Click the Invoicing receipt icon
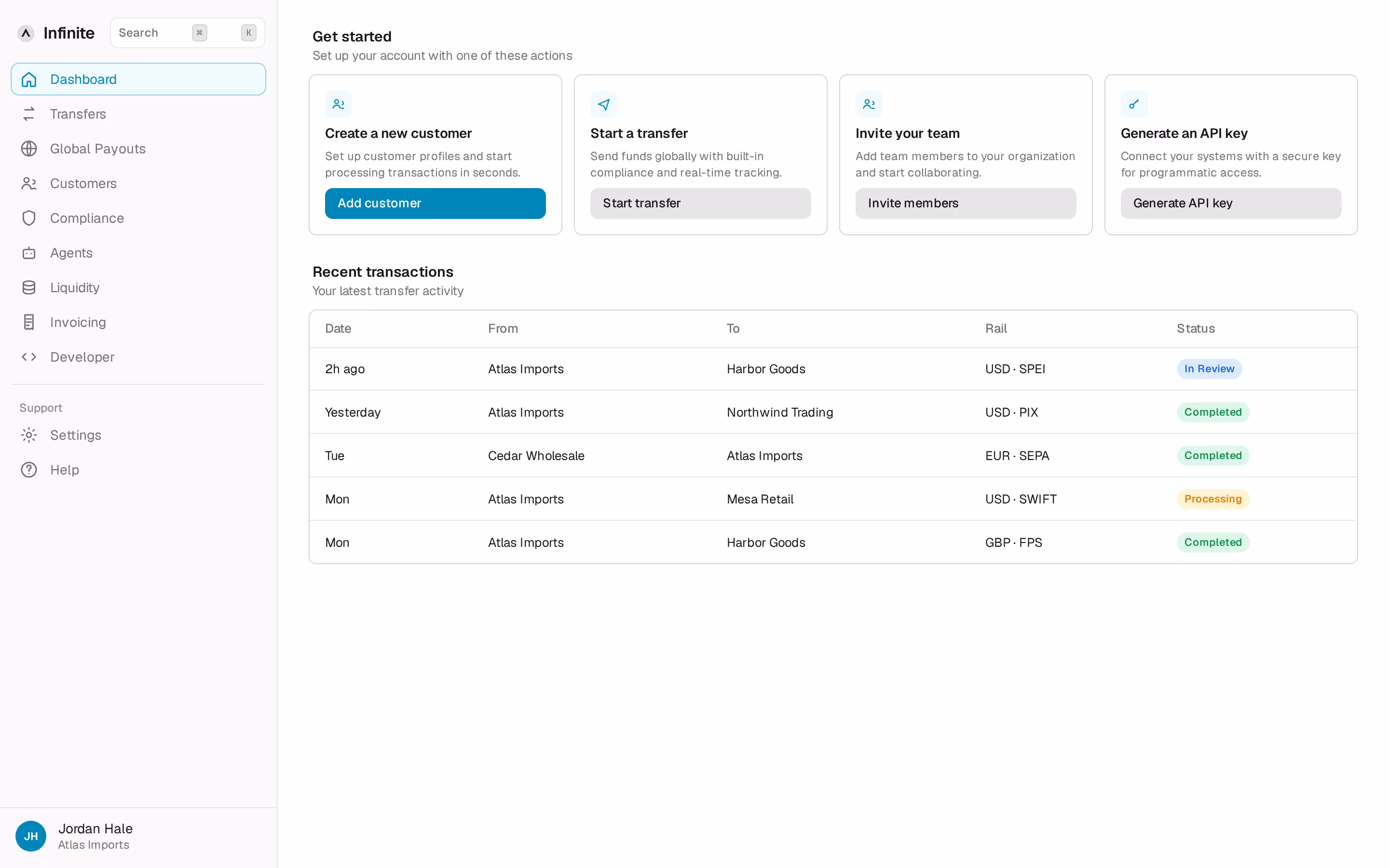Screen dimensions: 1389x868 [29, 323]
